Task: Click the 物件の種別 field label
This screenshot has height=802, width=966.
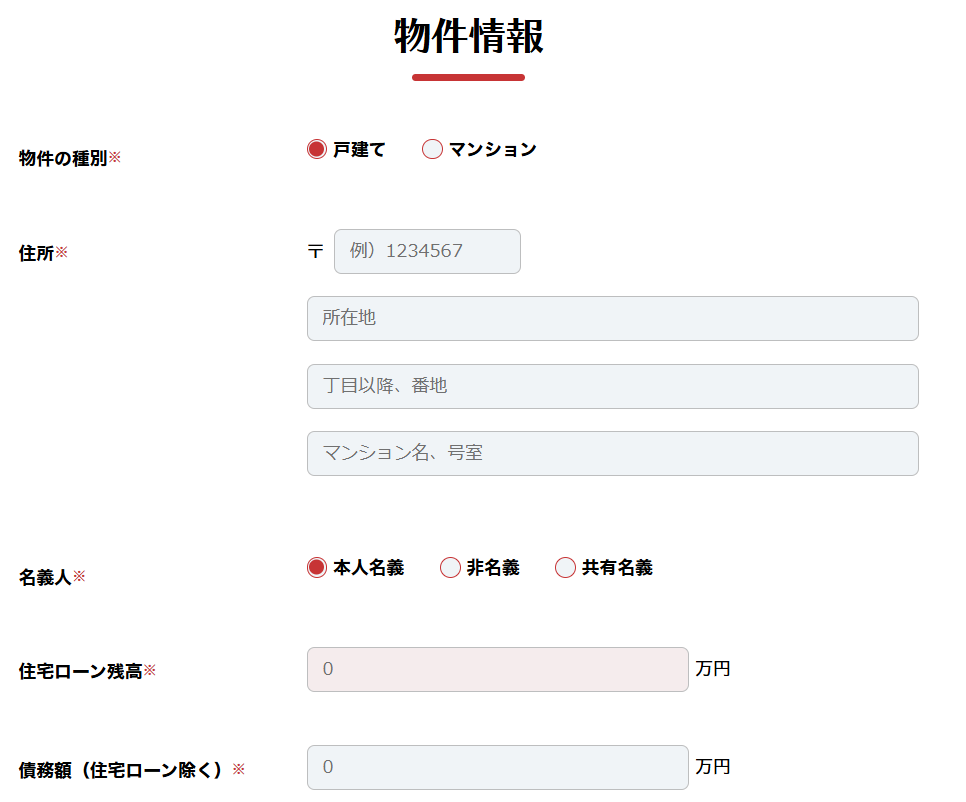Action: pos(63,158)
